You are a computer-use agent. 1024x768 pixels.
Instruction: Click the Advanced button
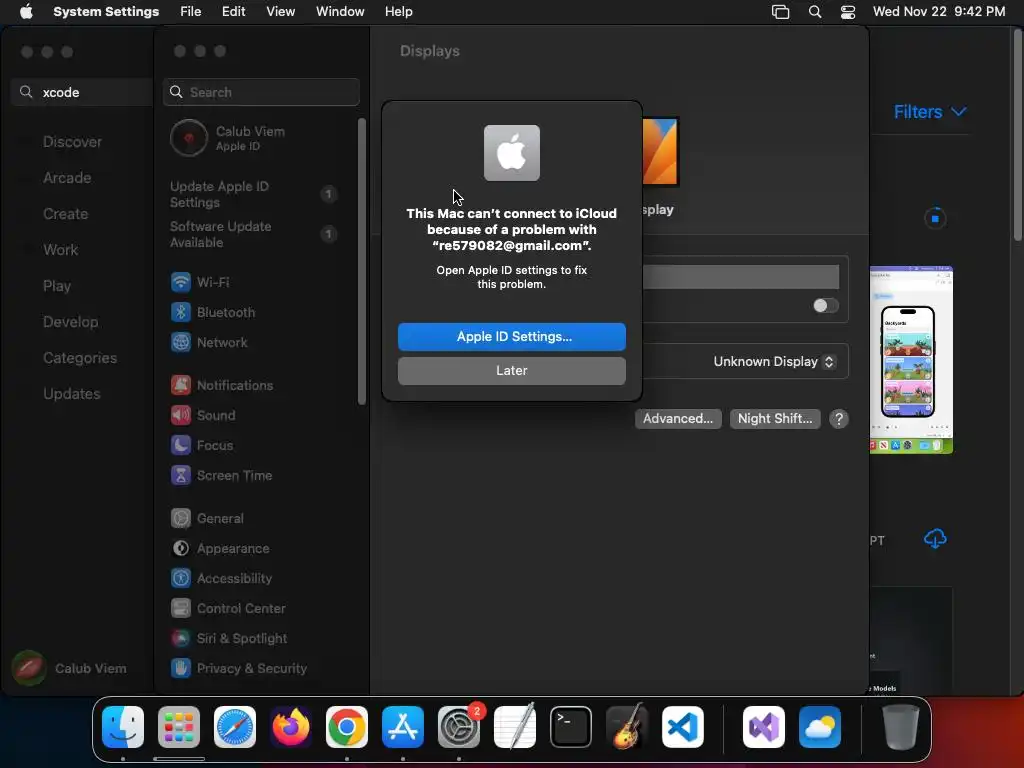tap(678, 419)
